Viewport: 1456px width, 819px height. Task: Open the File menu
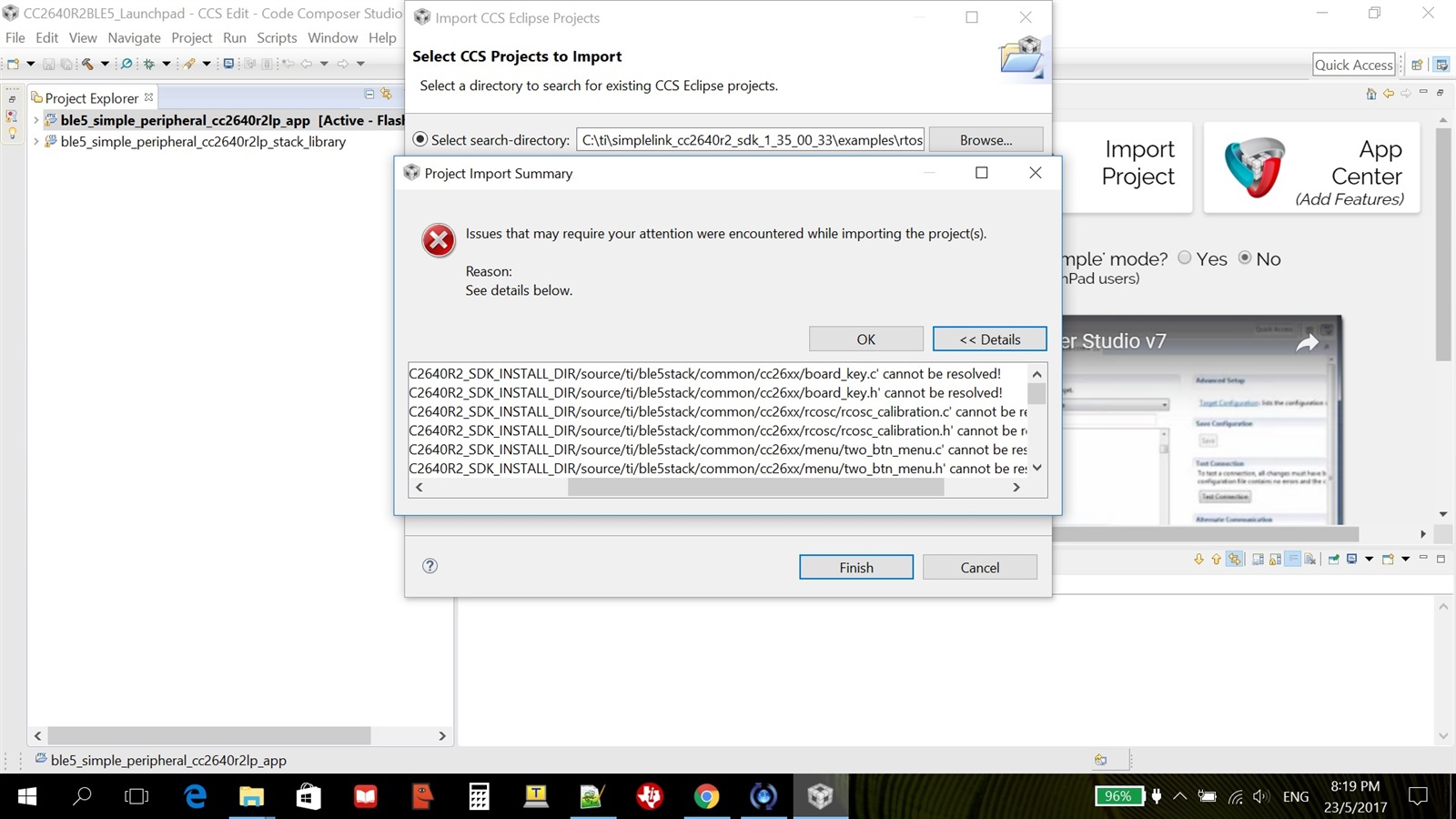point(15,37)
